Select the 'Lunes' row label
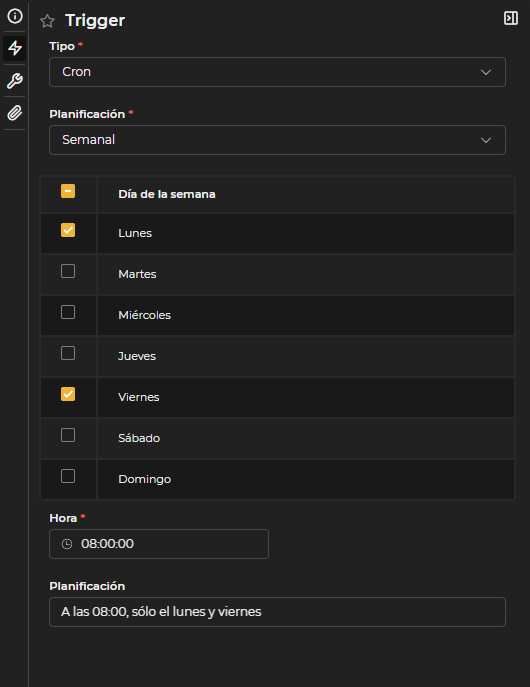Viewport: 530px width, 687px height. tap(135, 233)
